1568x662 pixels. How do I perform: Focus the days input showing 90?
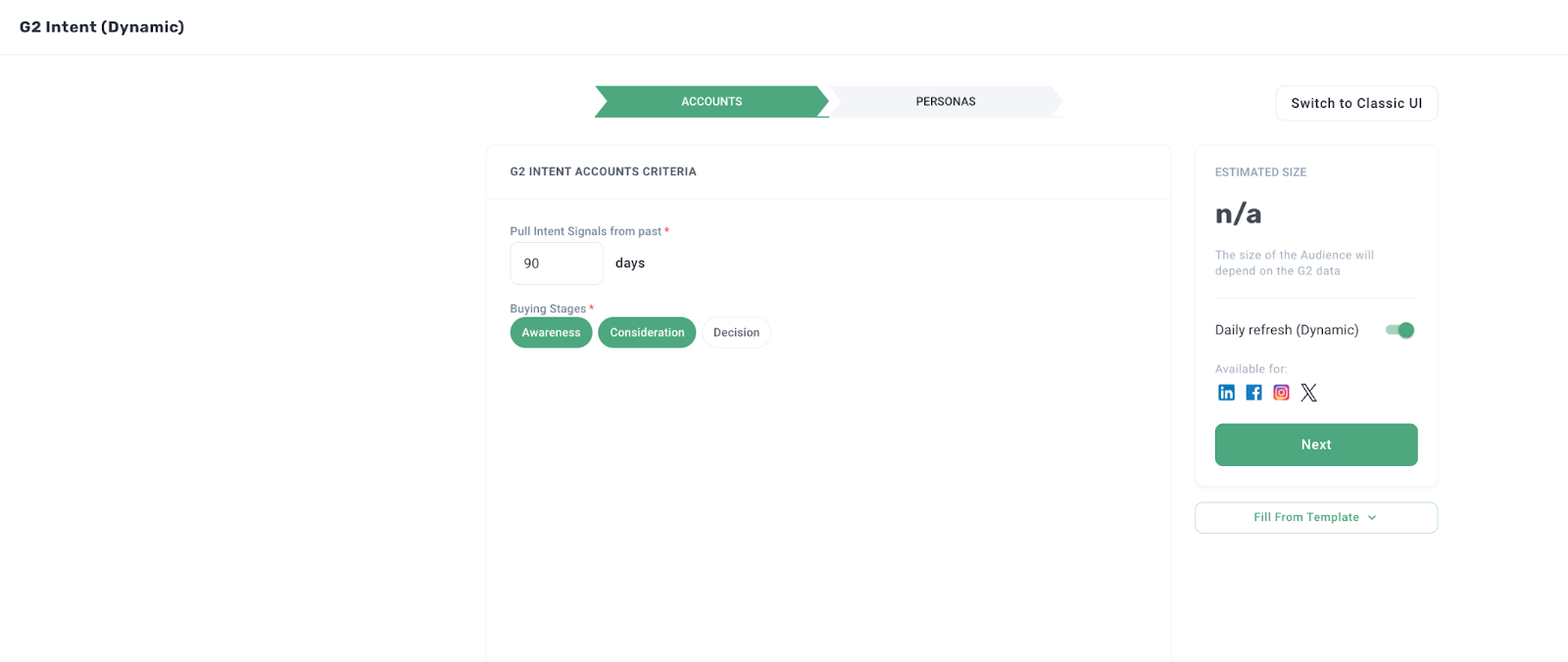pos(556,263)
